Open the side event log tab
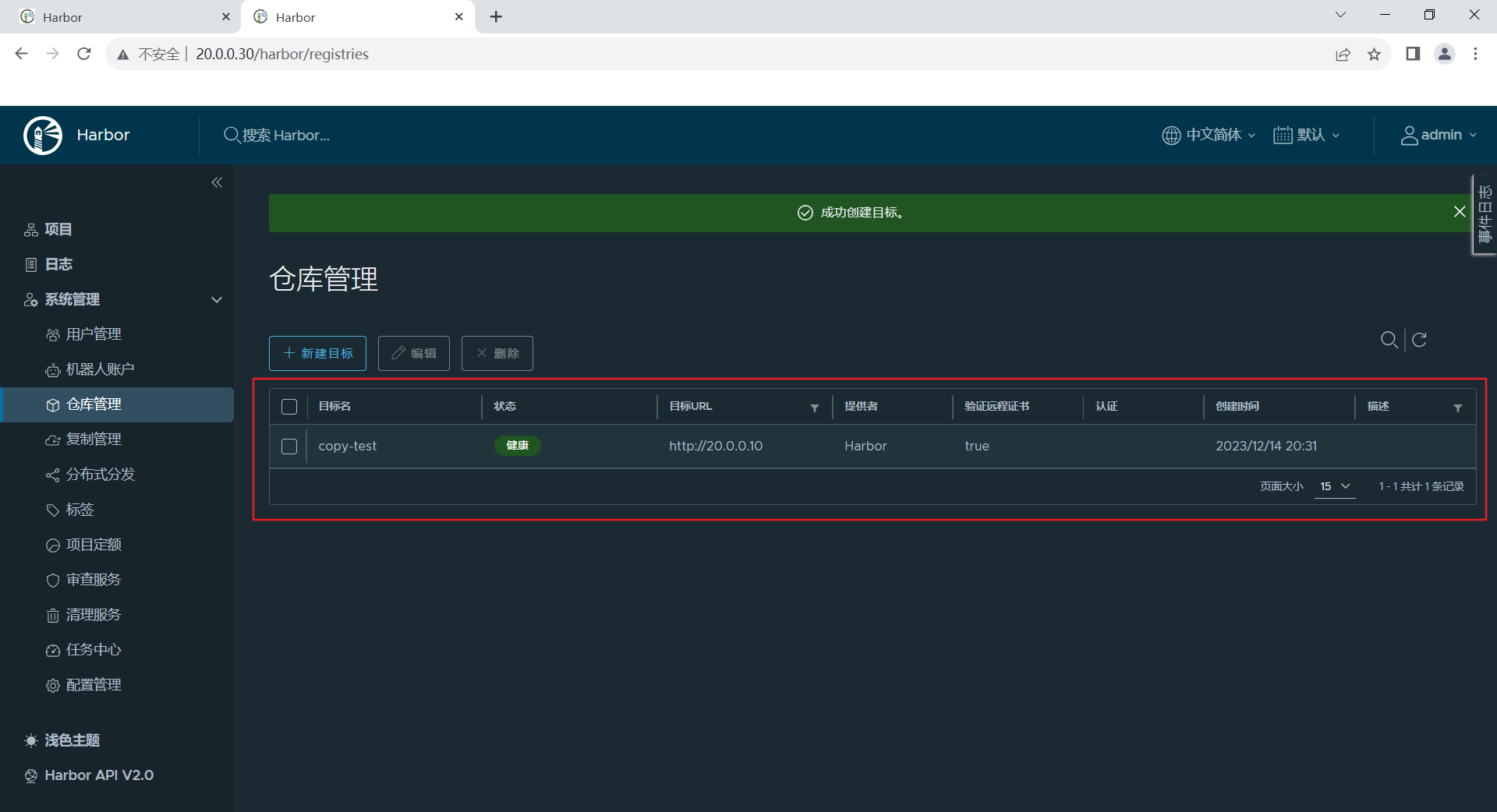1497x812 pixels. pos(1485,214)
